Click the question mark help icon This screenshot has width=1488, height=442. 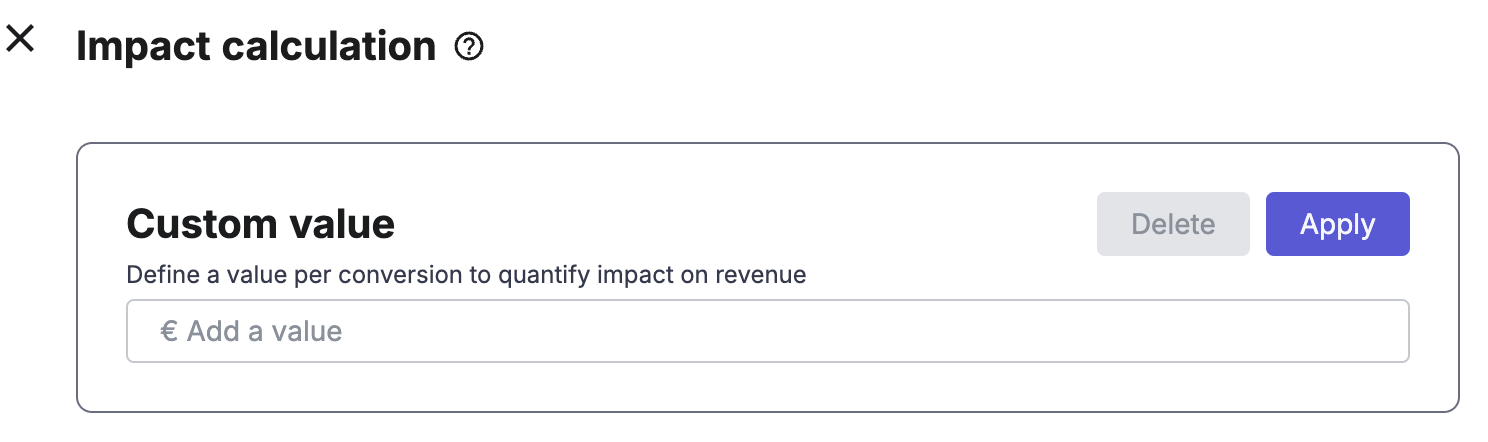coord(469,47)
